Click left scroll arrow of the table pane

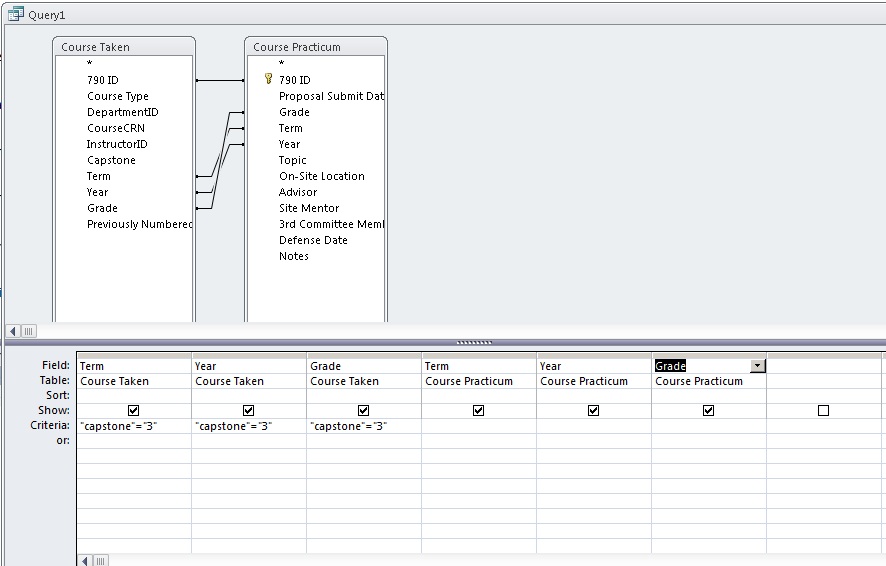point(14,331)
